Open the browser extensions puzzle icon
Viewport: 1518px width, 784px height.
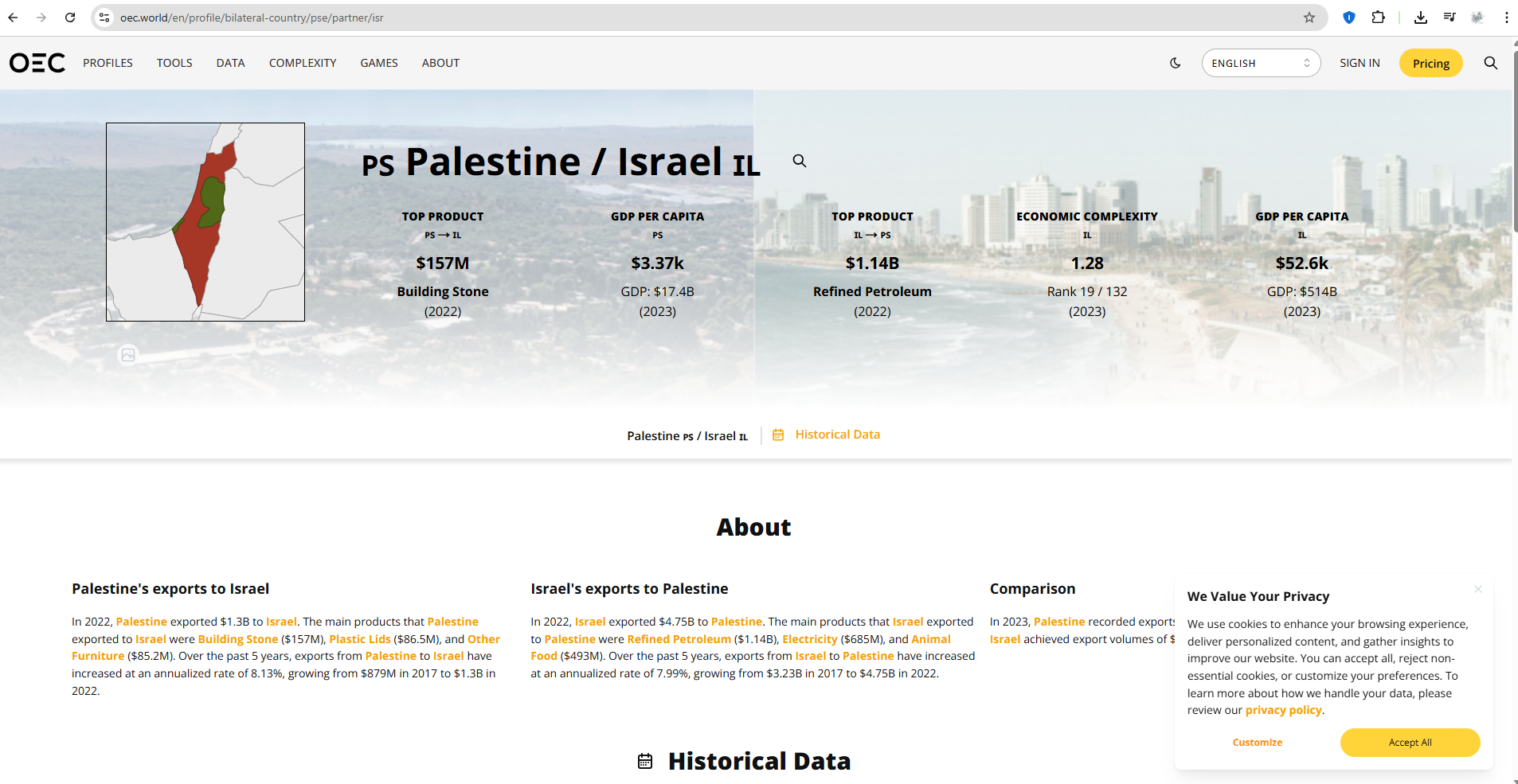[1379, 18]
